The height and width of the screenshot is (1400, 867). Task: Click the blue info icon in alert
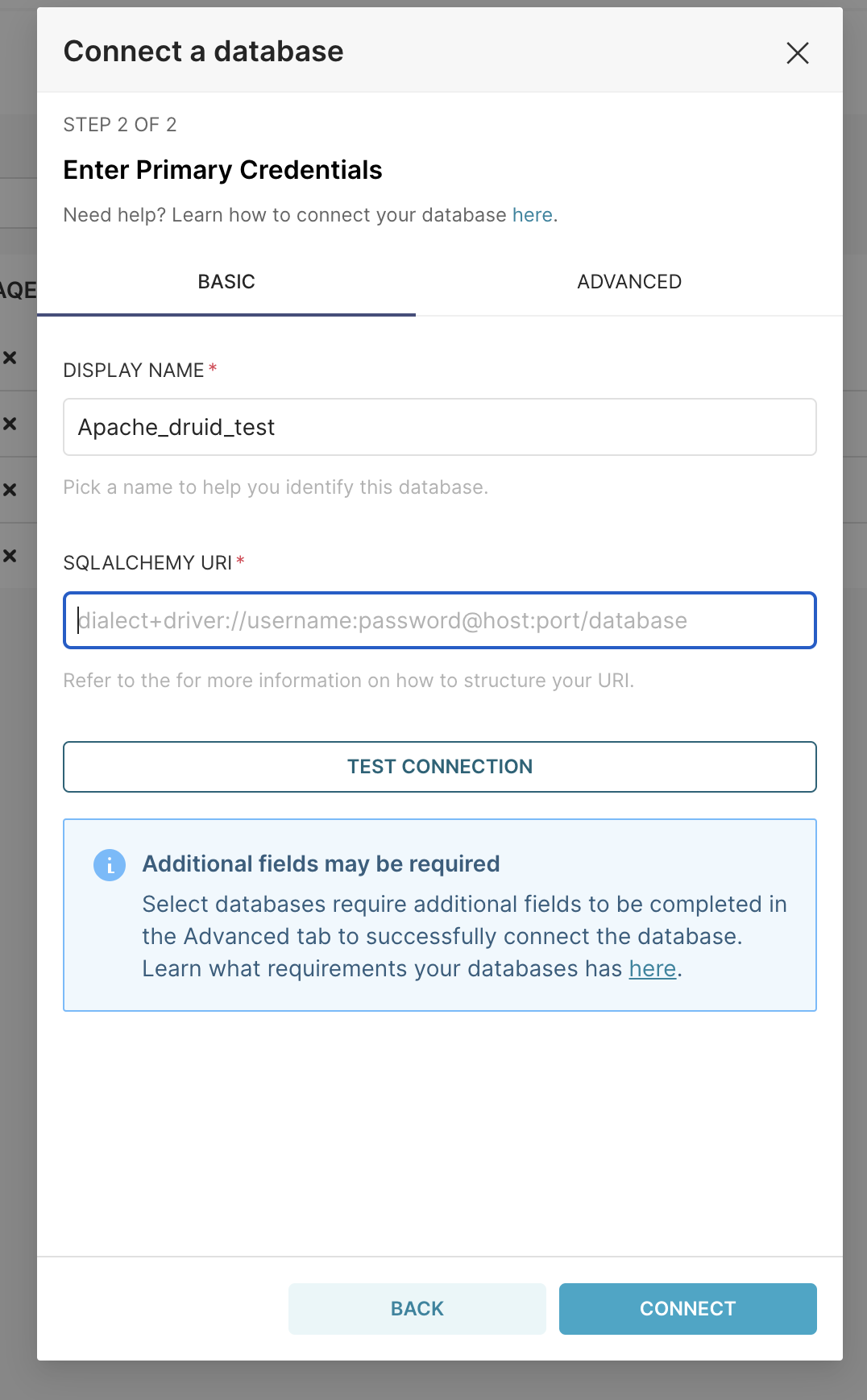pos(110,865)
